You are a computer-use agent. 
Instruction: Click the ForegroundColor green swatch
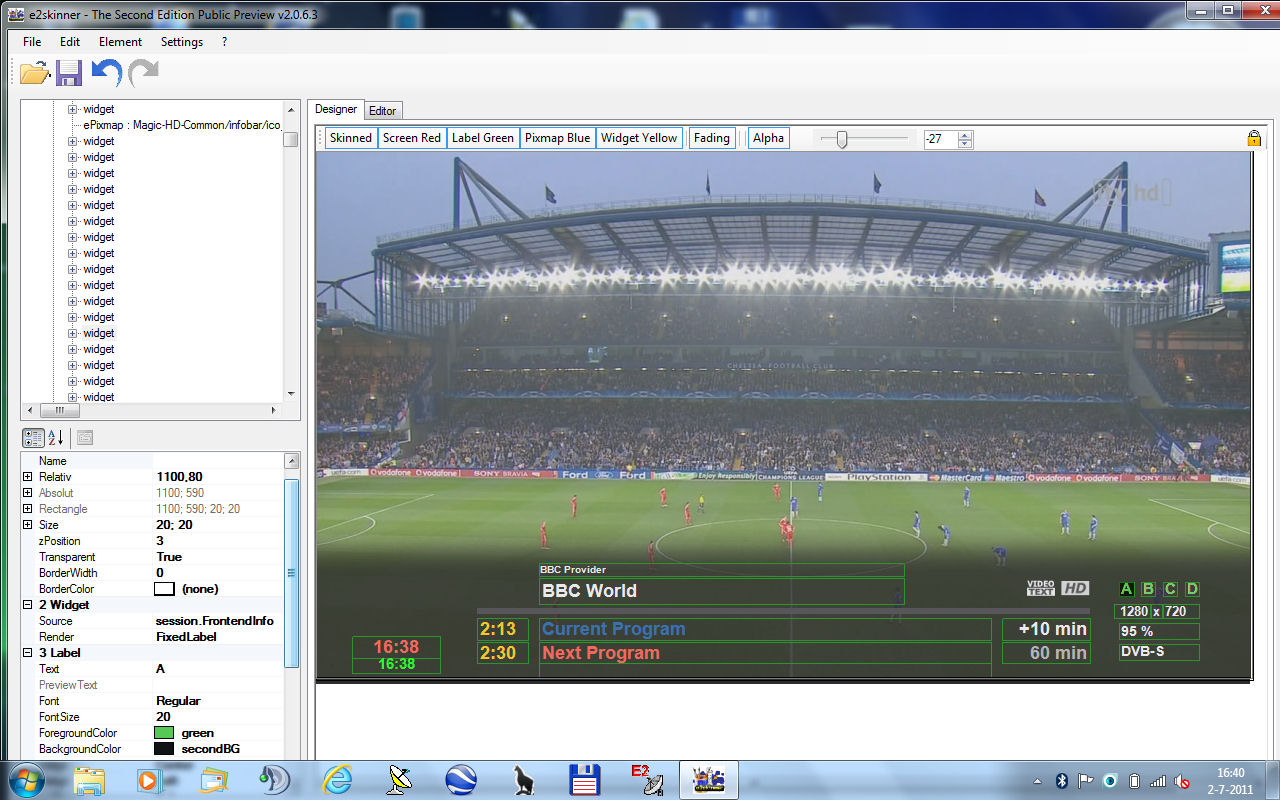(x=164, y=733)
